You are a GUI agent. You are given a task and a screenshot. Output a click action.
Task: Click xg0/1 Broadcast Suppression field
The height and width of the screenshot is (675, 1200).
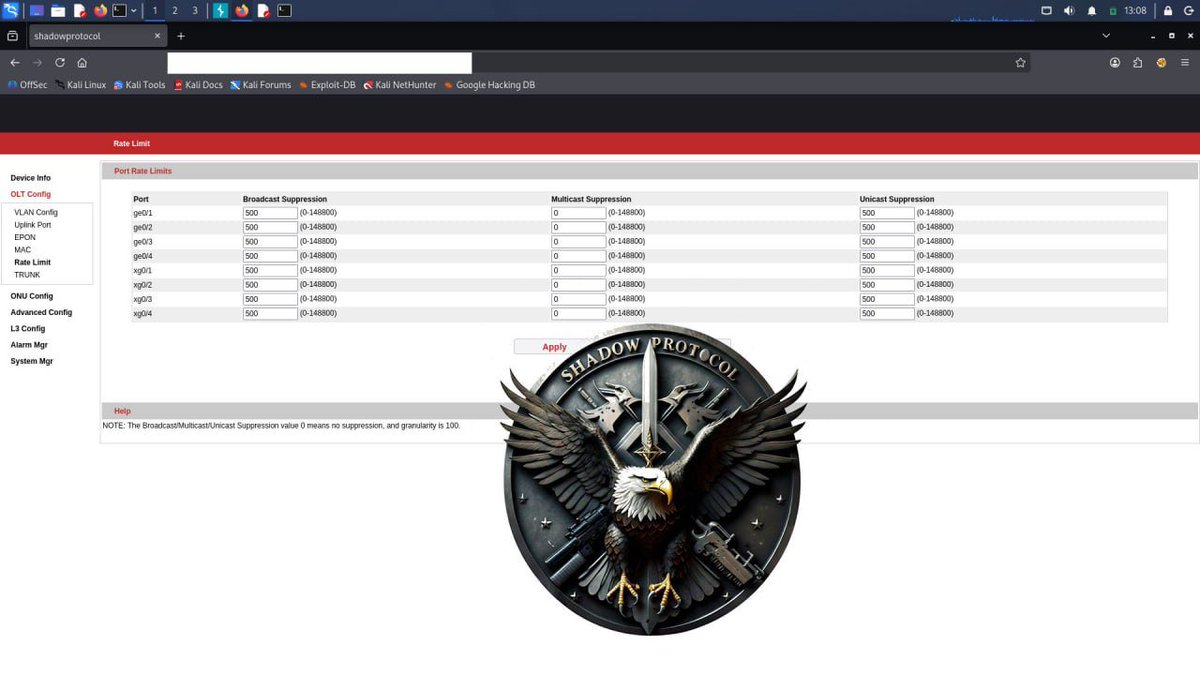point(270,270)
